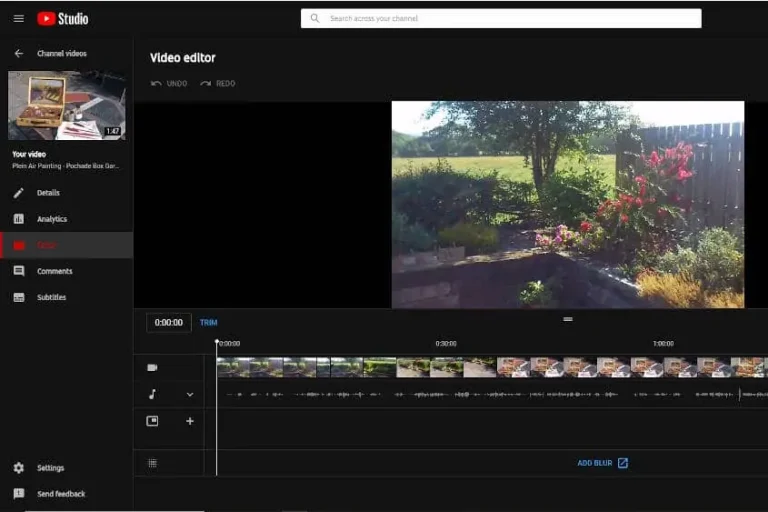Open Analytics in the sidebar
Screen dimensions: 768x512
pyautogui.click(x=52, y=219)
